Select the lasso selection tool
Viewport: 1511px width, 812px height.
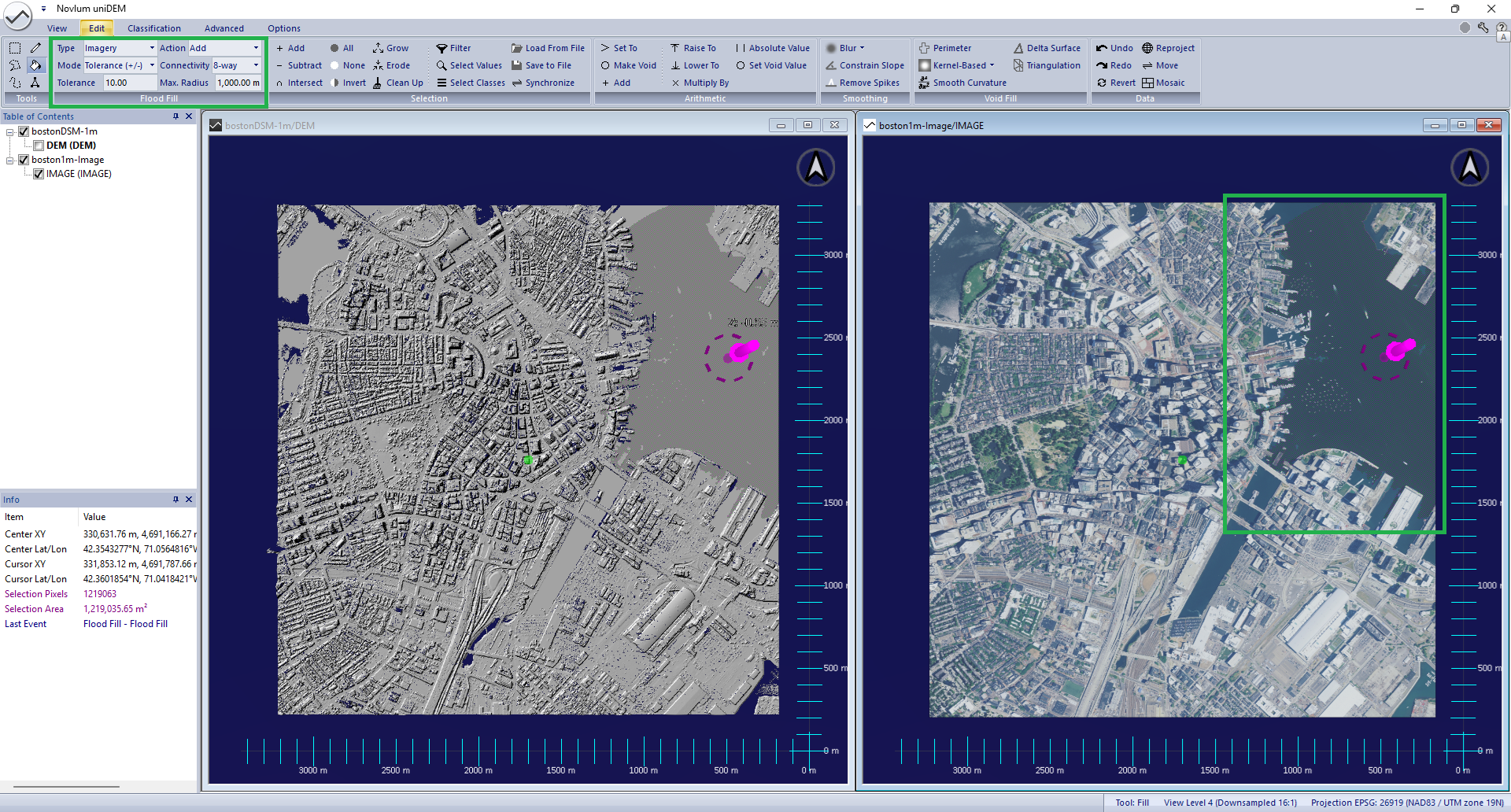[x=15, y=65]
